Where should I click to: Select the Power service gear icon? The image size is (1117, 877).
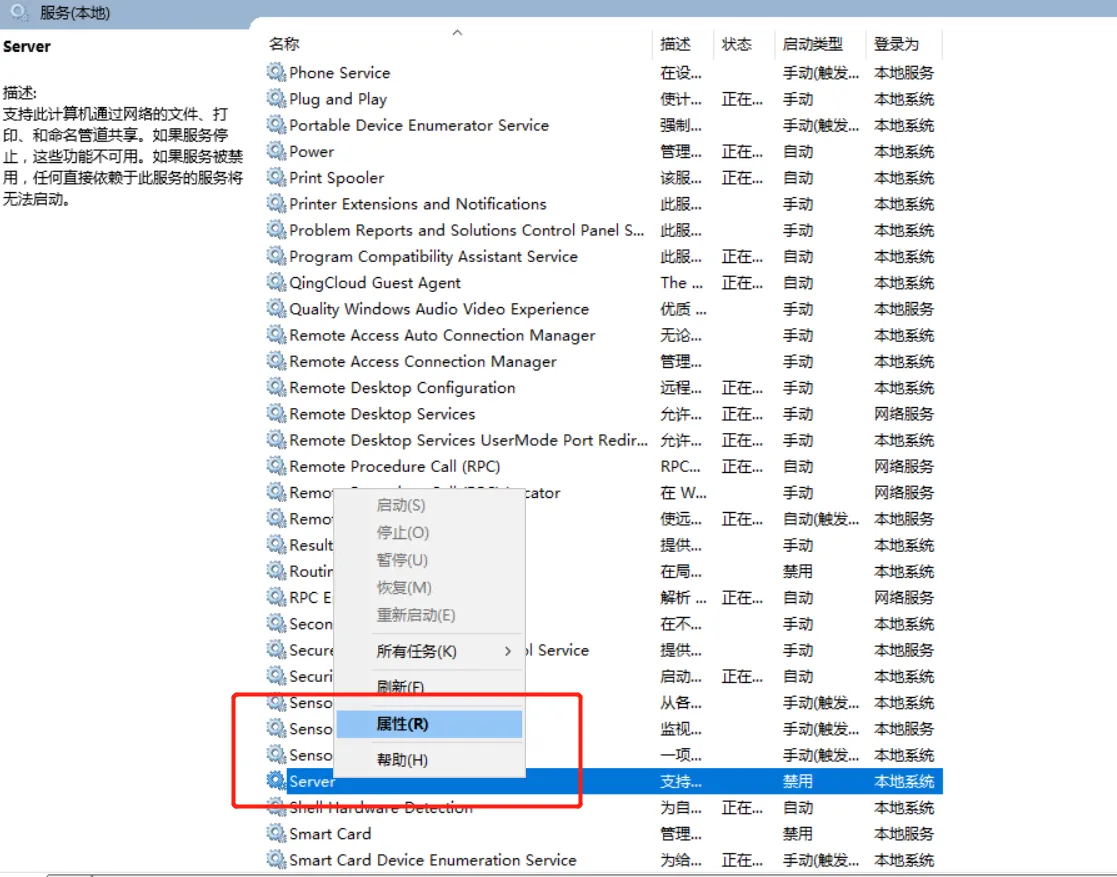276,151
